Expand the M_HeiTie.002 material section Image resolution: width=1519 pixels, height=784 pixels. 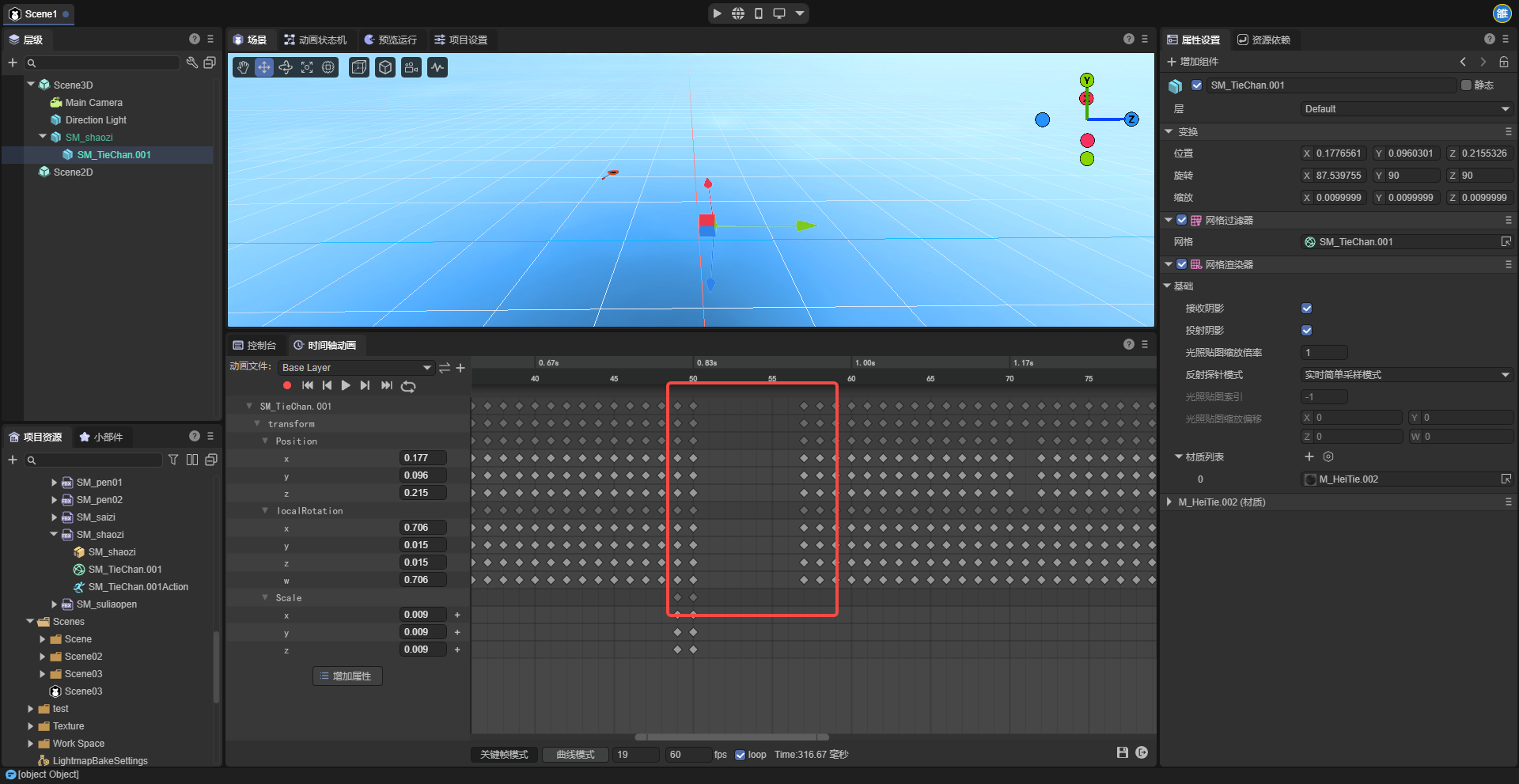[1170, 502]
